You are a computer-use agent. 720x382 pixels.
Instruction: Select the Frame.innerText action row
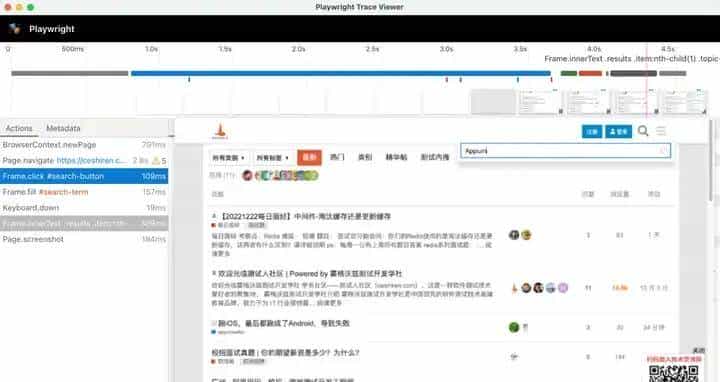pyautogui.click(x=84, y=224)
